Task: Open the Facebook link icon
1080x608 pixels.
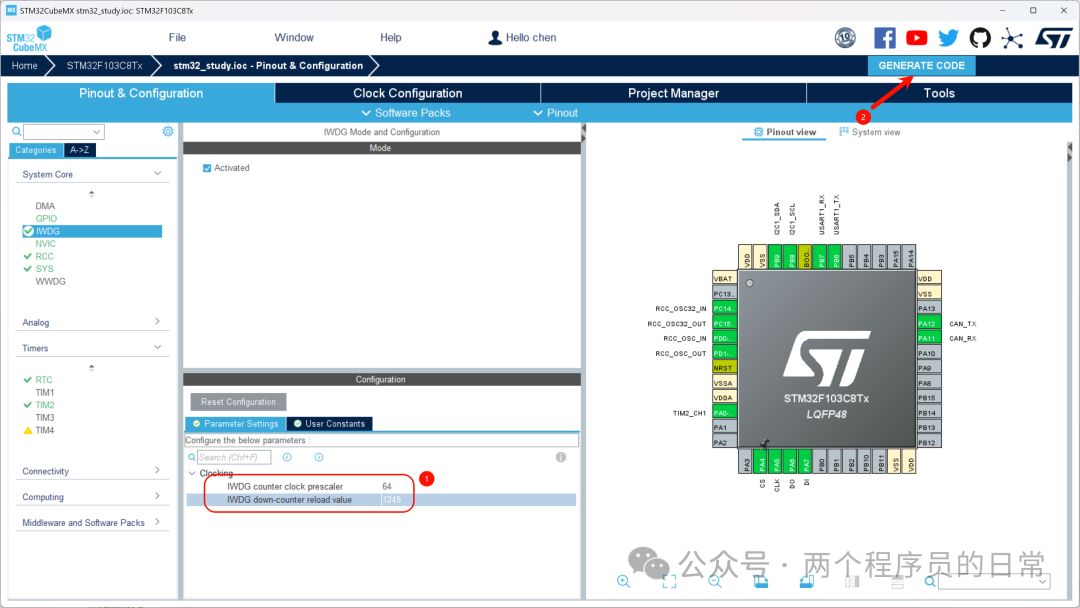Action: 884,38
